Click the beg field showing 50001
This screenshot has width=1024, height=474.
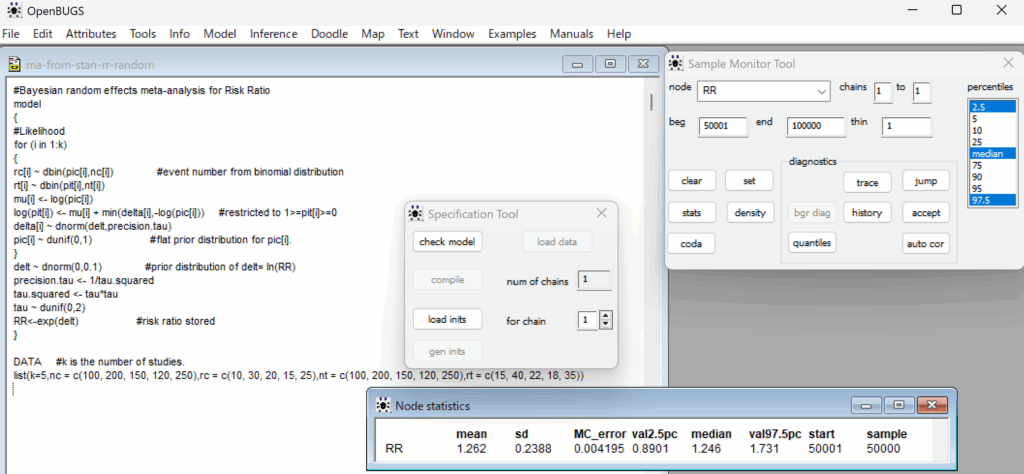[723, 127]
